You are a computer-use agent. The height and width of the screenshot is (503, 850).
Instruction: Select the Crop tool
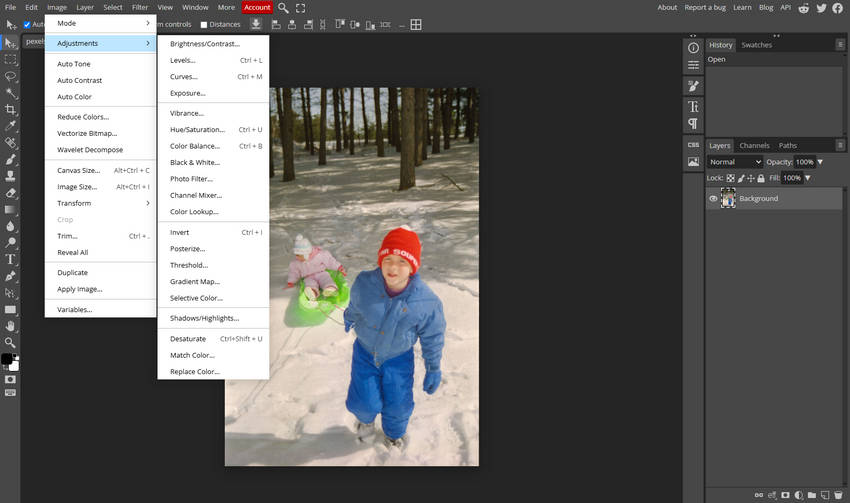click(x=10, y=109)
